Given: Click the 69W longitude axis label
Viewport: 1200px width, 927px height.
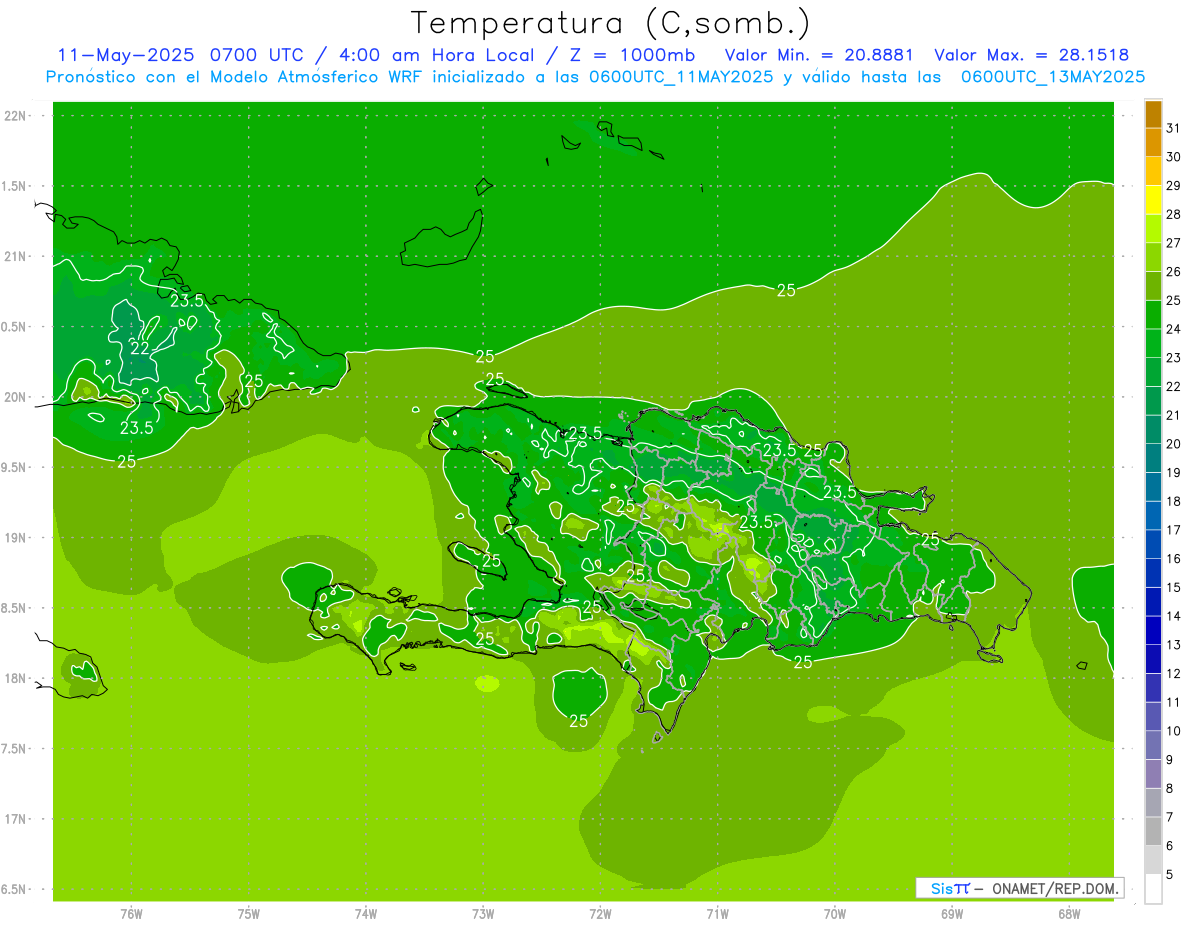Looking at the screenshot, I should [952, 915].
